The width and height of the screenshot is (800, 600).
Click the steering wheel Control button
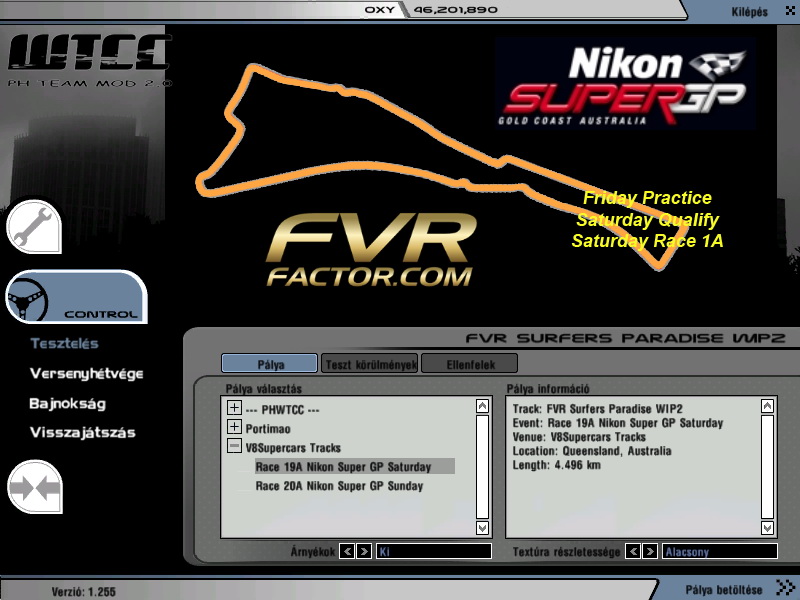point(77,297)
